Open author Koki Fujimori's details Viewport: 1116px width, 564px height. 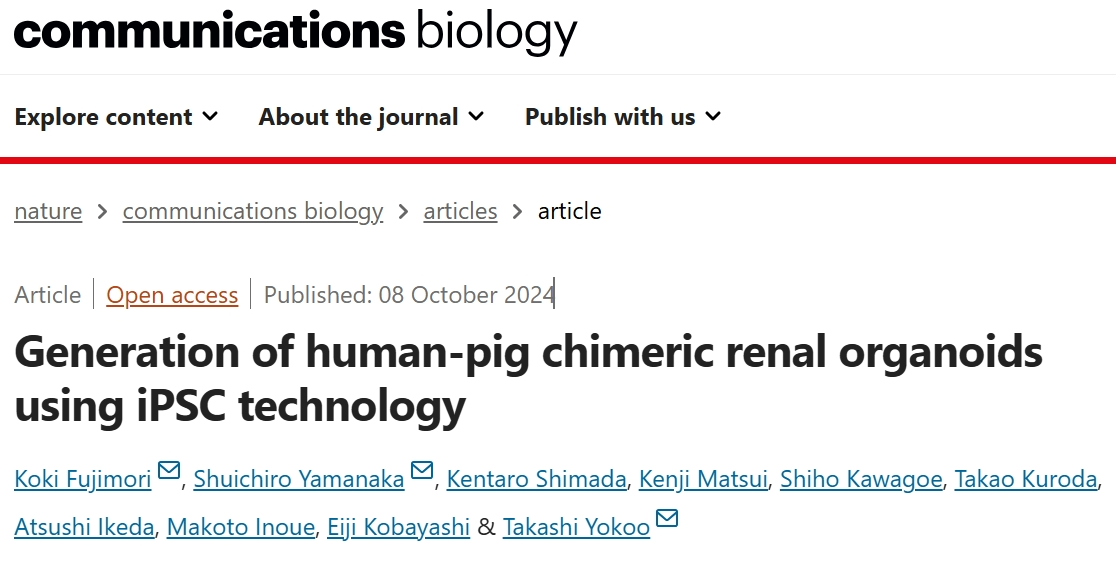(83, 479)
